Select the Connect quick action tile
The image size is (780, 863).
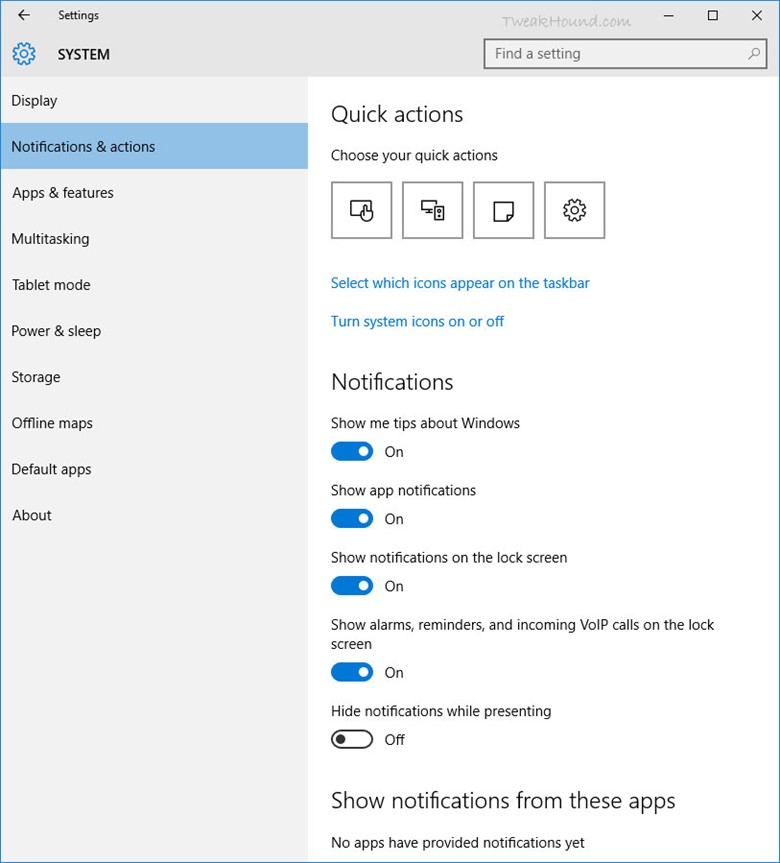[432, 210]
